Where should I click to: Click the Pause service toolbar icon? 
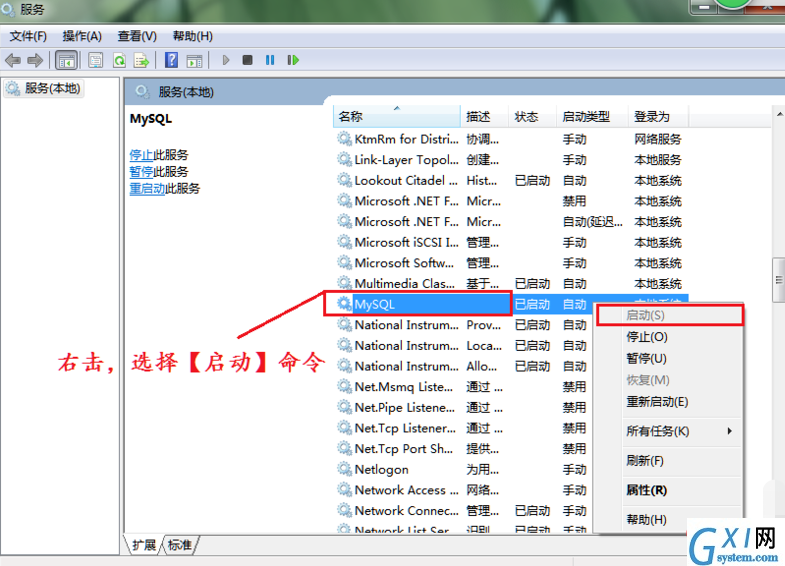point(270,60)
